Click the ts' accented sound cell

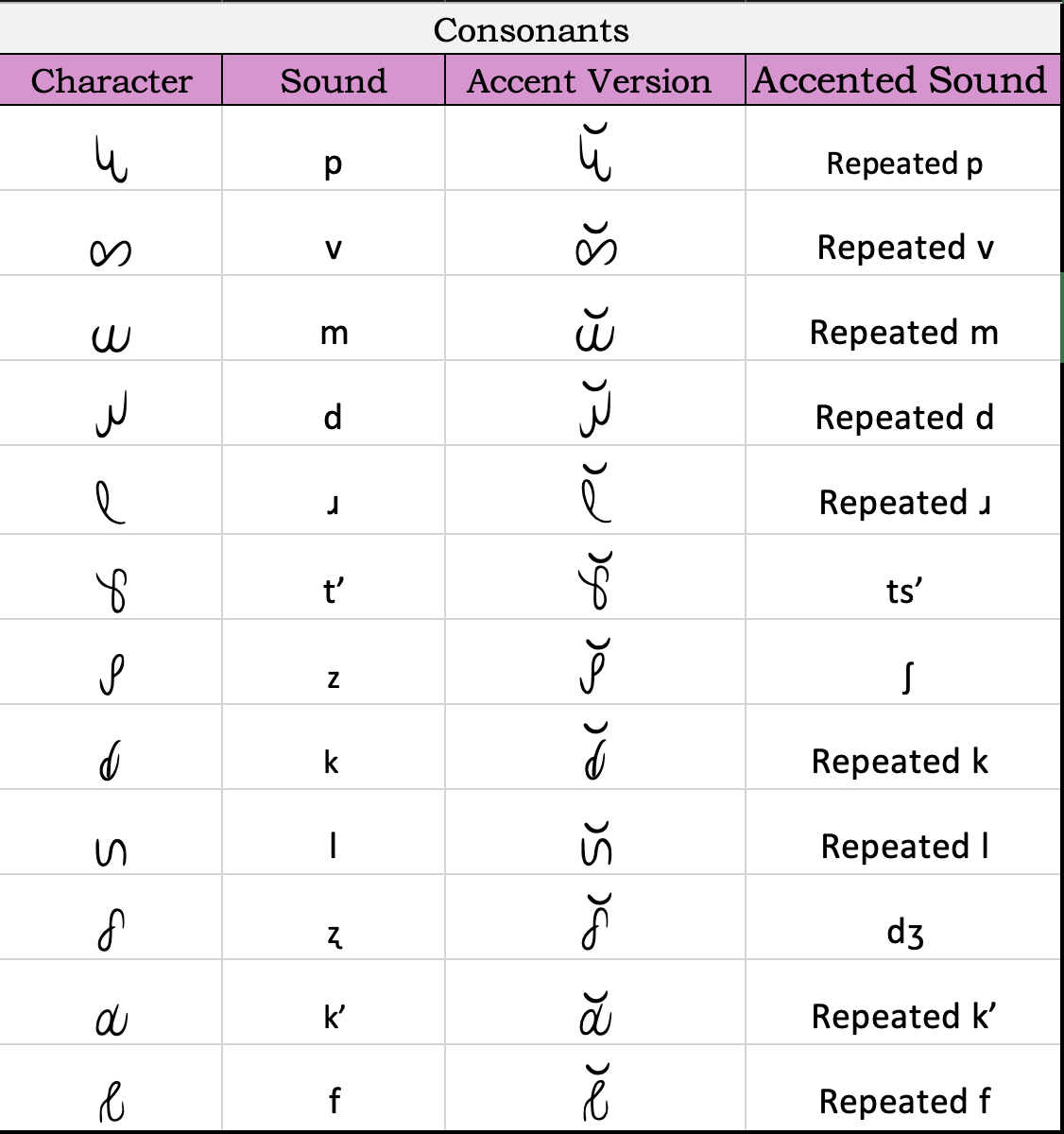(x=903, y=591)
